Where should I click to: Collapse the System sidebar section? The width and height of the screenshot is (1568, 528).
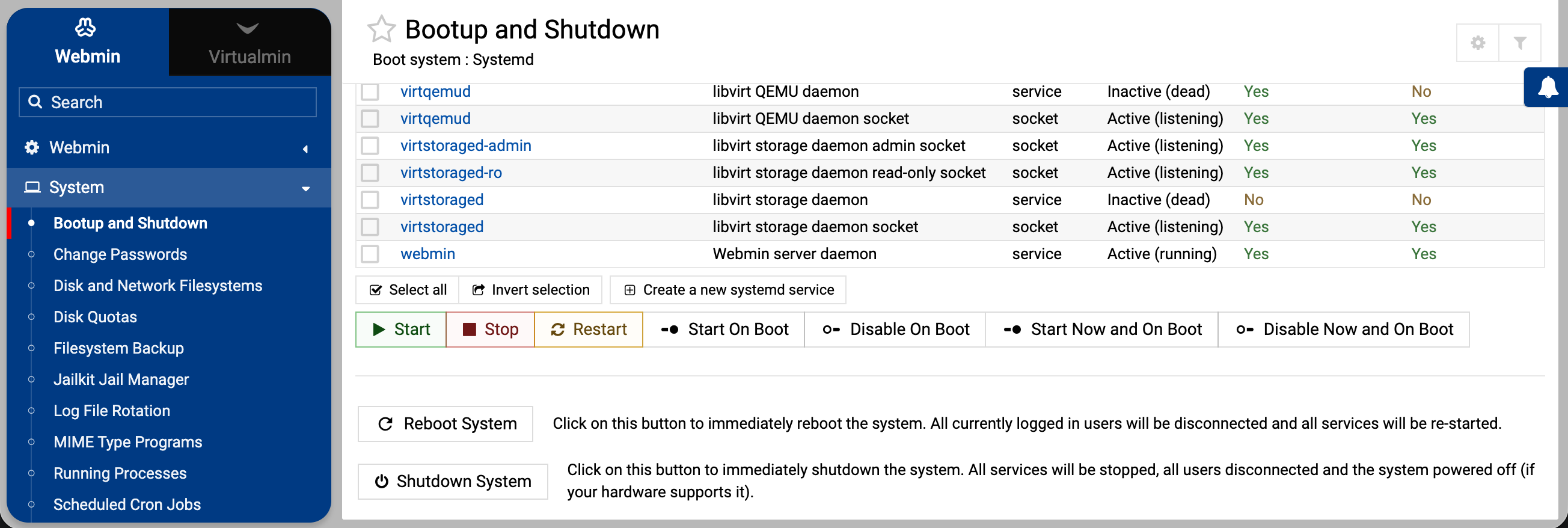pos(168,188)
